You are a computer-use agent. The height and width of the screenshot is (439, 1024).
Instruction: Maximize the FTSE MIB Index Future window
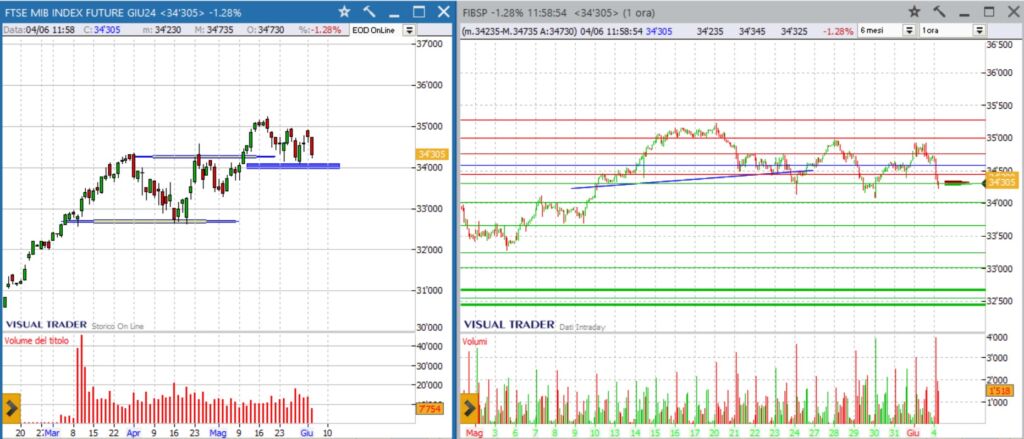(x=419, y=12)
